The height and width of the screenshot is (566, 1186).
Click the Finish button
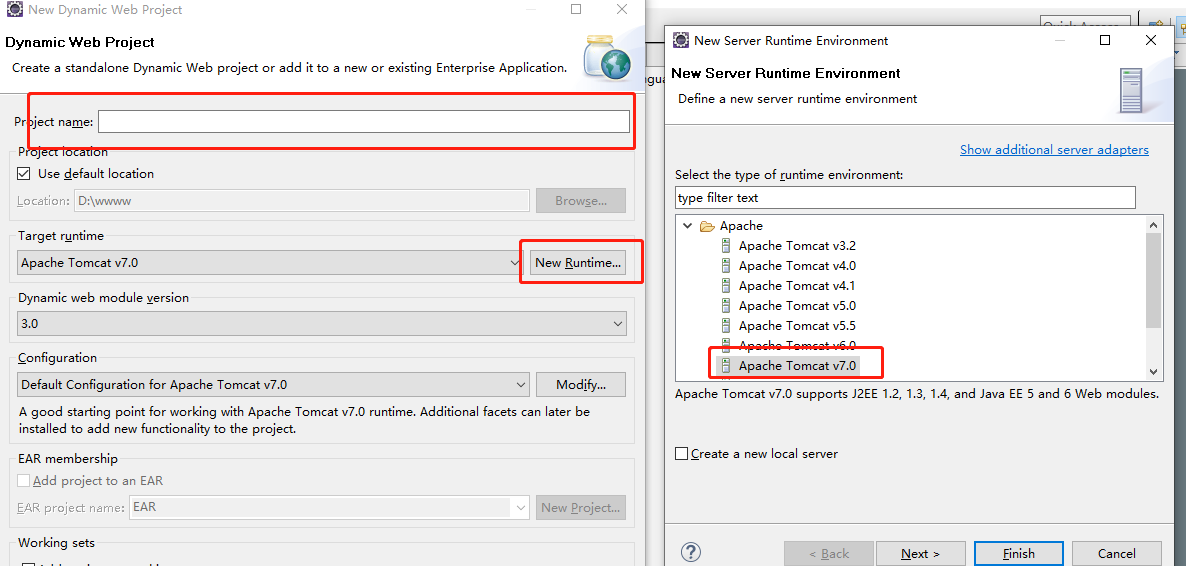(1019, 554)
